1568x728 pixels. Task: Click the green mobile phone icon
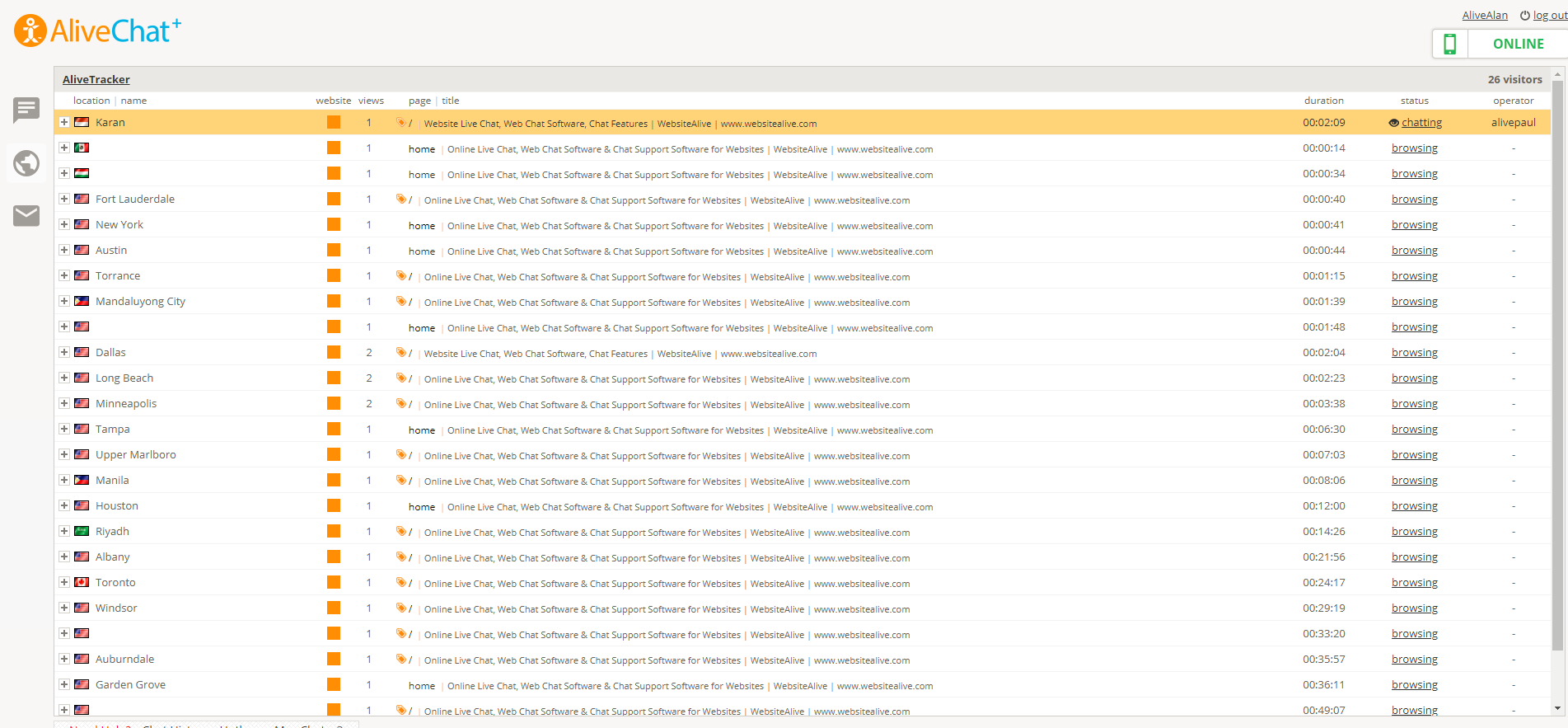1450,44
